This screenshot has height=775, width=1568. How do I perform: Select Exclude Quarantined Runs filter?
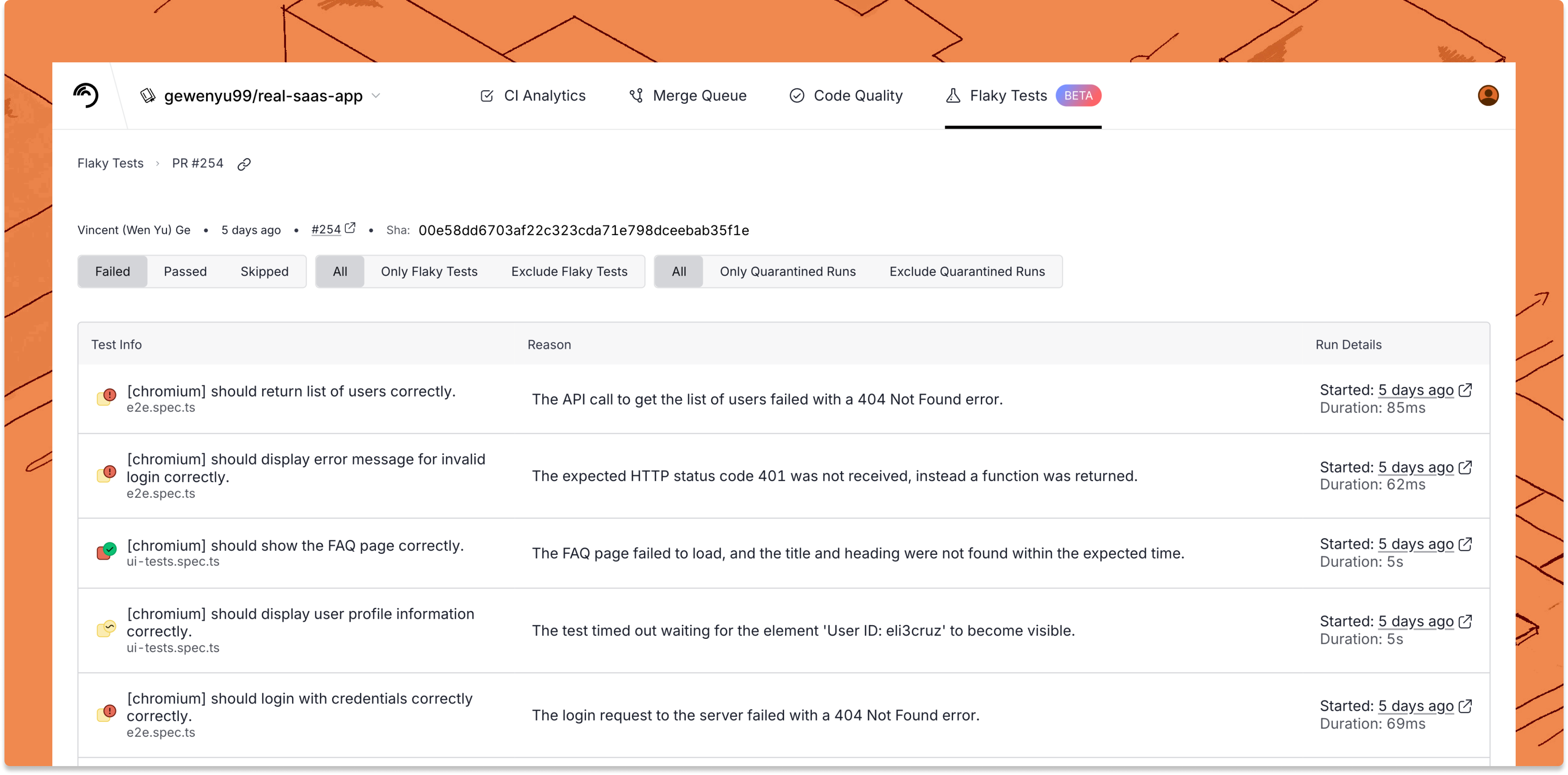tap(967, 271)
